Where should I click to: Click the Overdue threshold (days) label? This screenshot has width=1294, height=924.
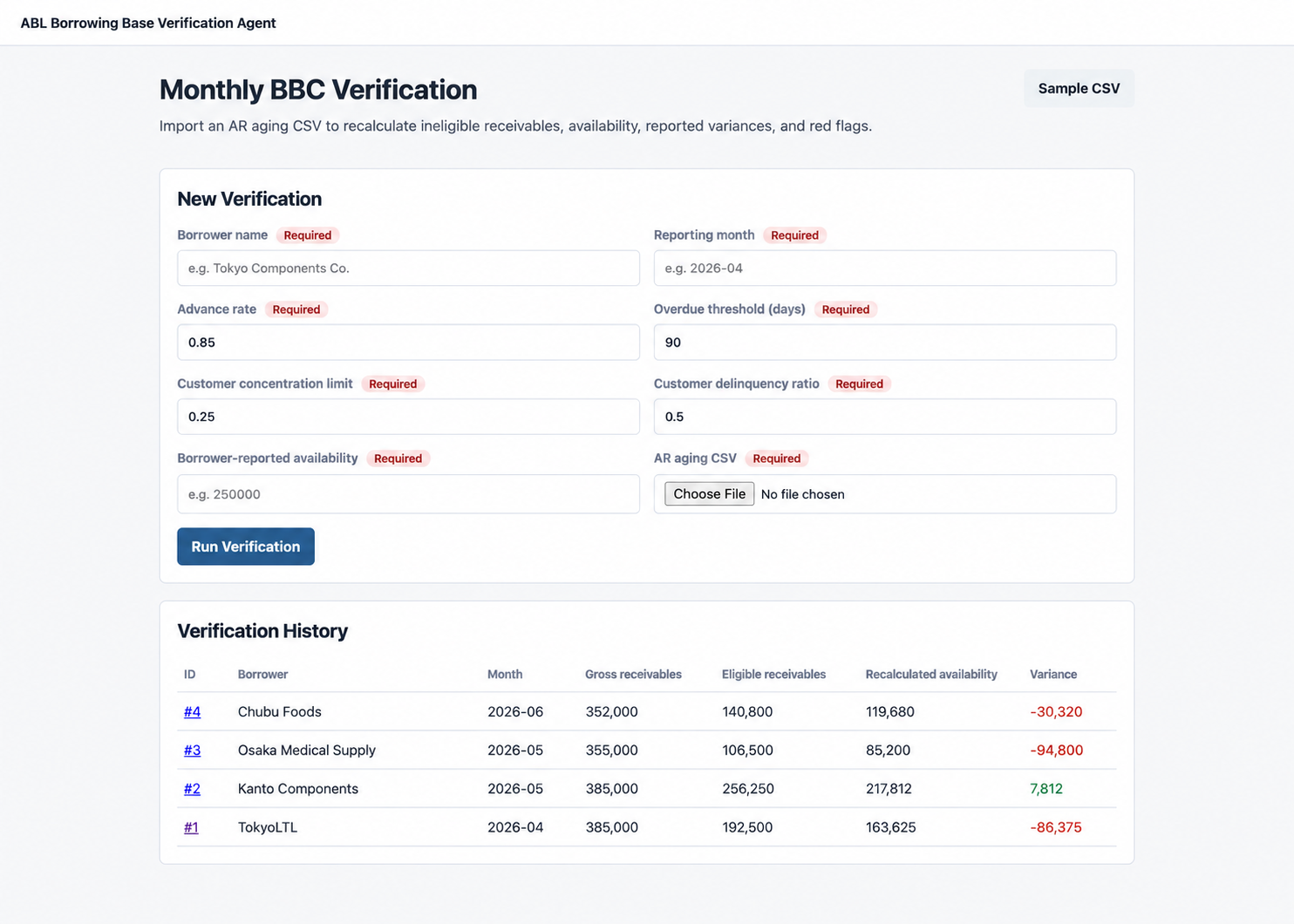click(x=730, y=309)
